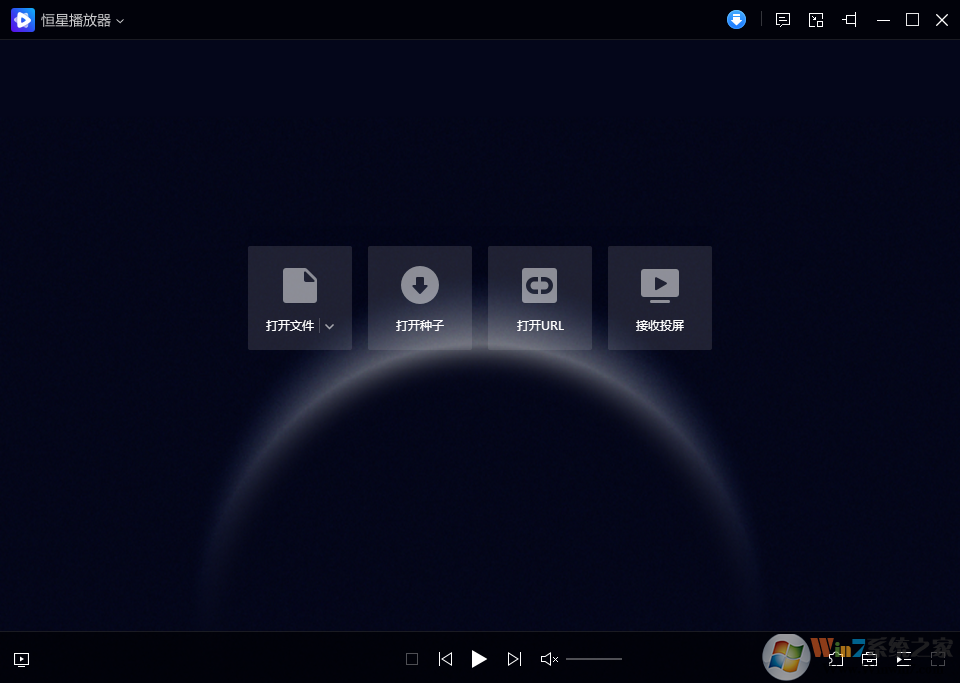Expand the dropdown arrow beside 打开文件
The width and height of the screenshot is (960, 683).
coord(330,326)
